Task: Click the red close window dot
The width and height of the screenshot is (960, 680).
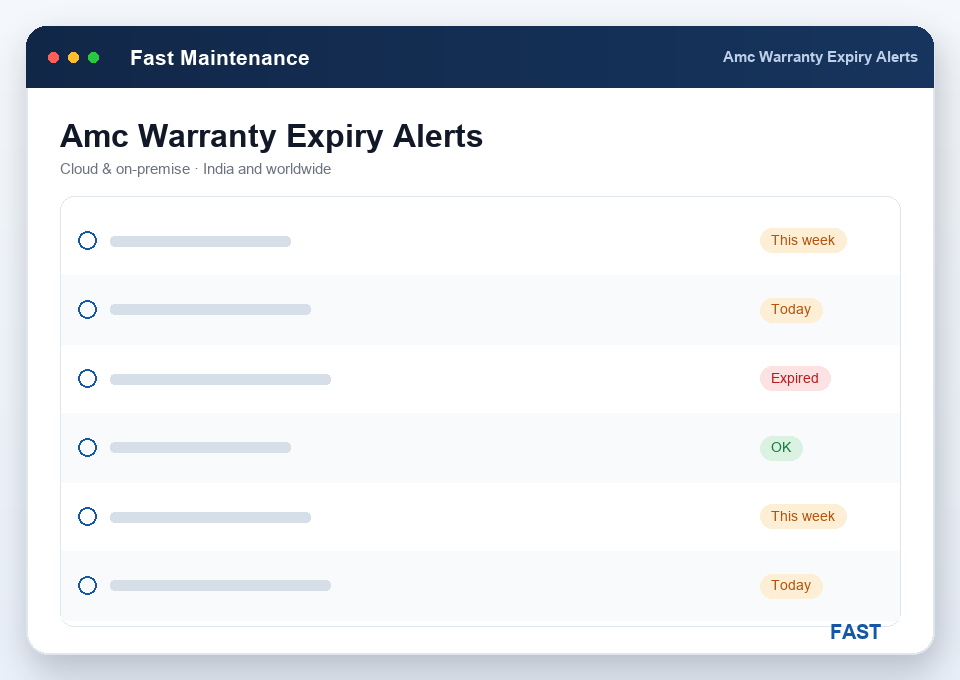Action: tap(53, 58)
